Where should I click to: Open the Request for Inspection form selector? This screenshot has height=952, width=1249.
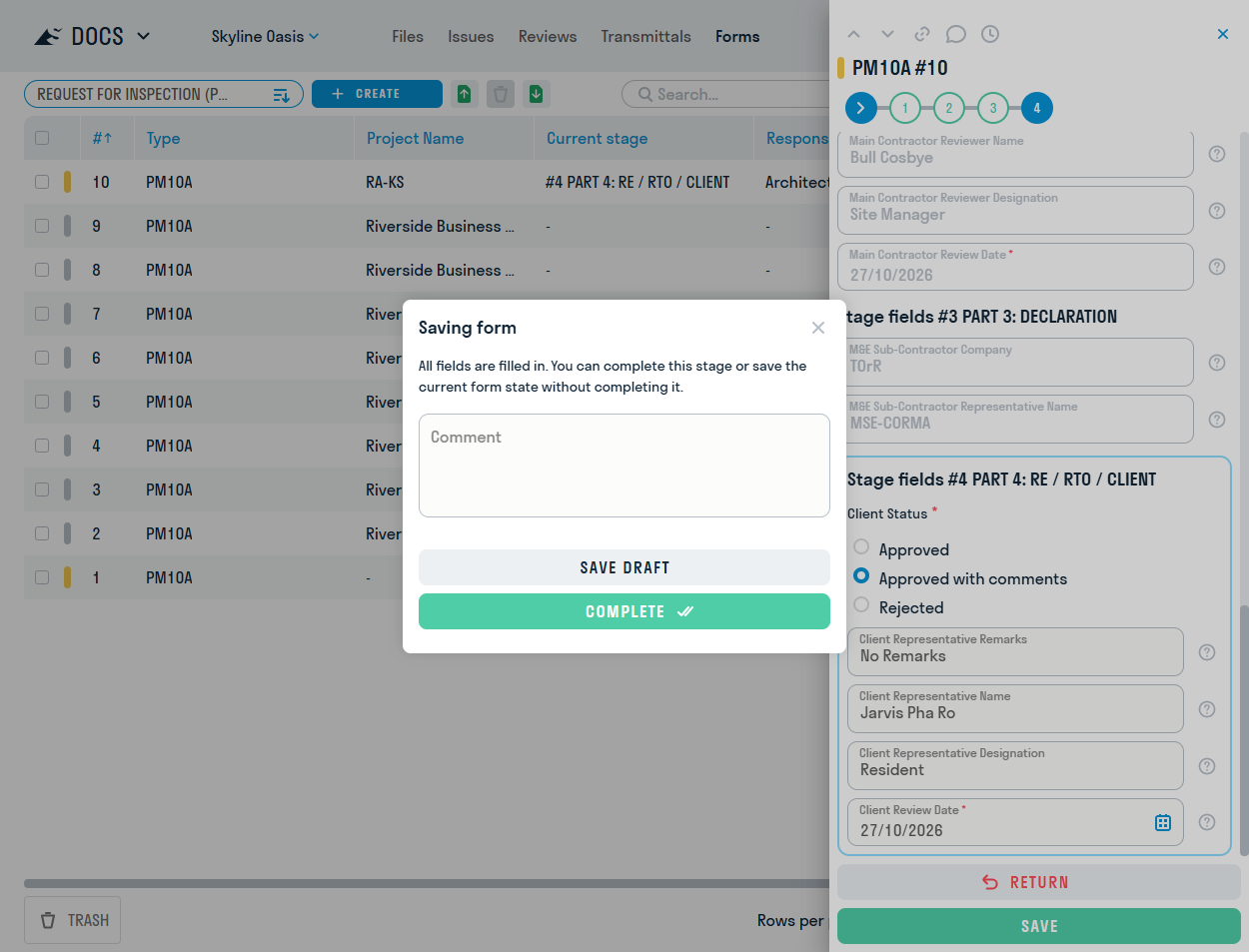click(x=164, y=94)
